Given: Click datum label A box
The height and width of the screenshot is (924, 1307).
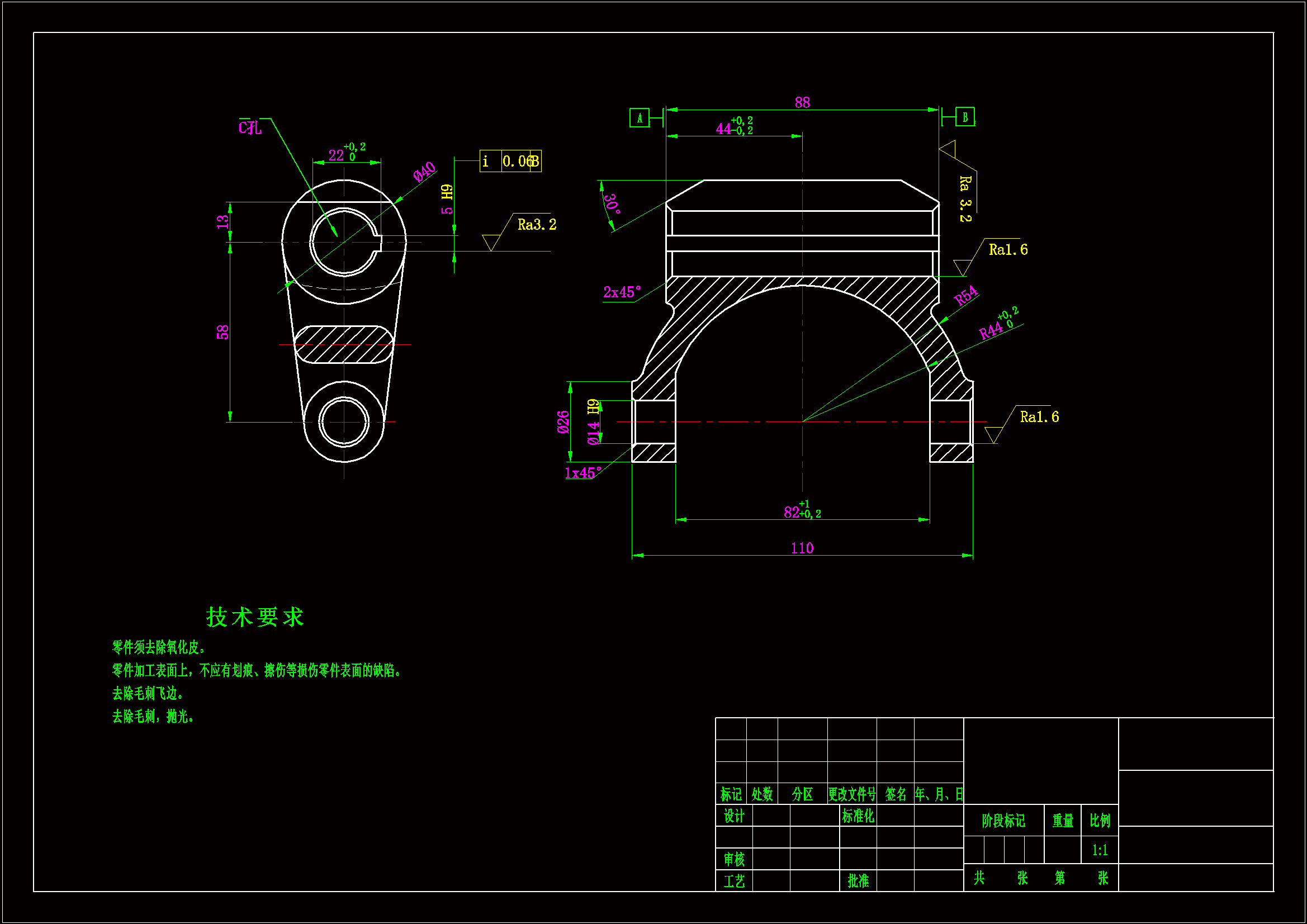Looking at the screenshot, I should point(640,118).
